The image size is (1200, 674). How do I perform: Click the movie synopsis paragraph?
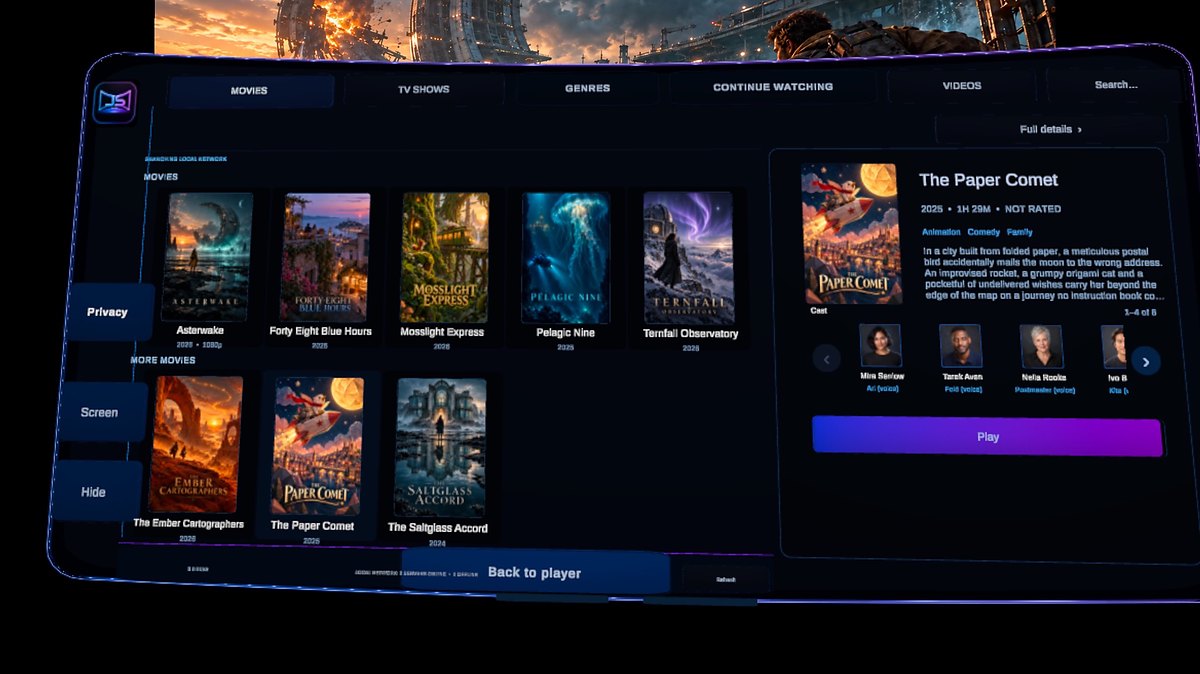[1042, 273]
